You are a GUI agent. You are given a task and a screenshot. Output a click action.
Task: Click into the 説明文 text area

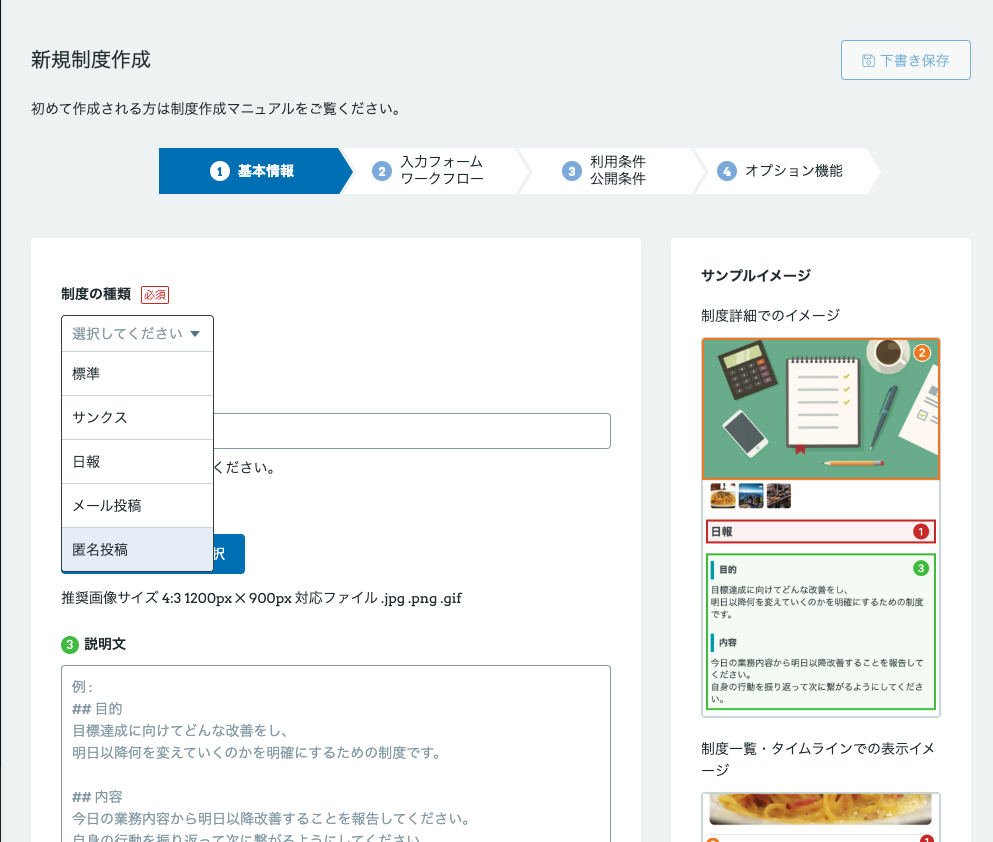[x=336, y=753]
